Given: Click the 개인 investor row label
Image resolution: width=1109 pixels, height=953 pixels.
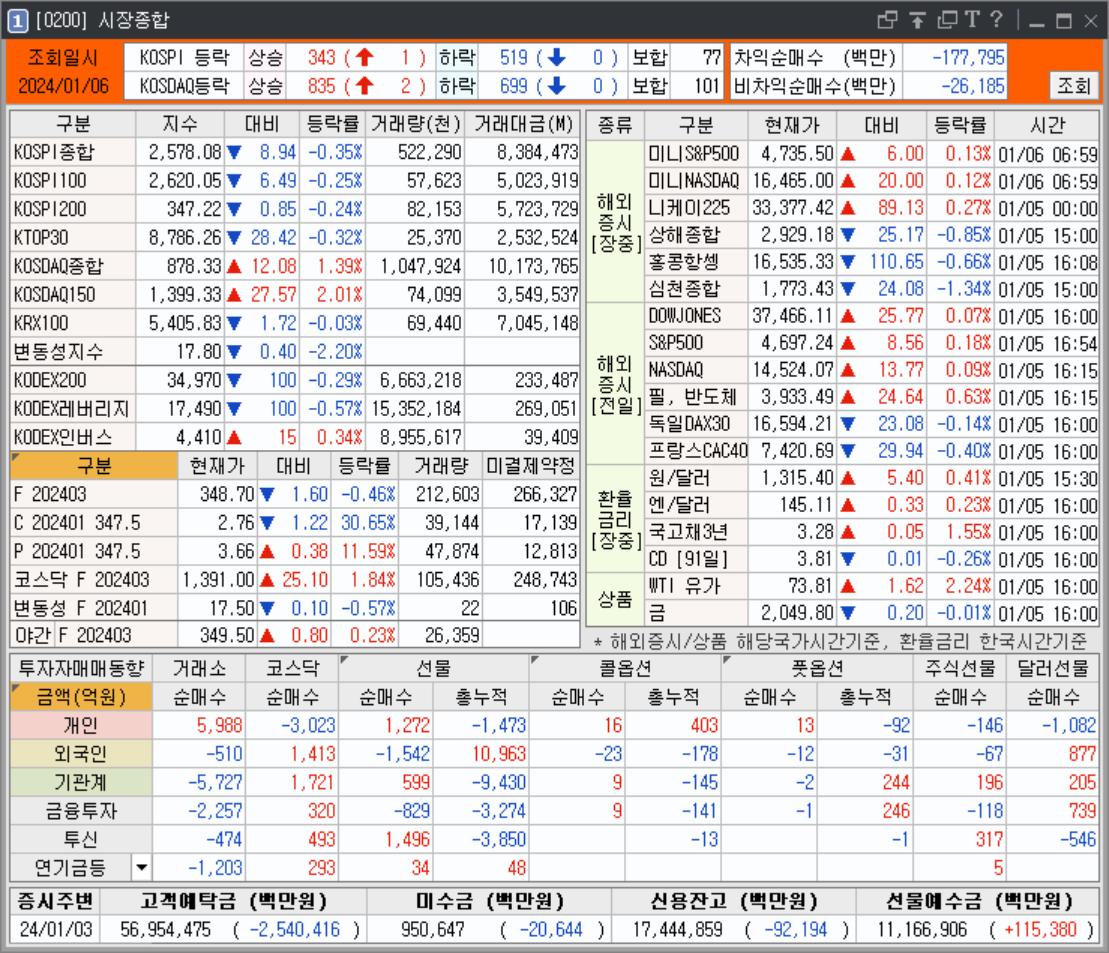Looking at the screenshot, I should (81, 725).
